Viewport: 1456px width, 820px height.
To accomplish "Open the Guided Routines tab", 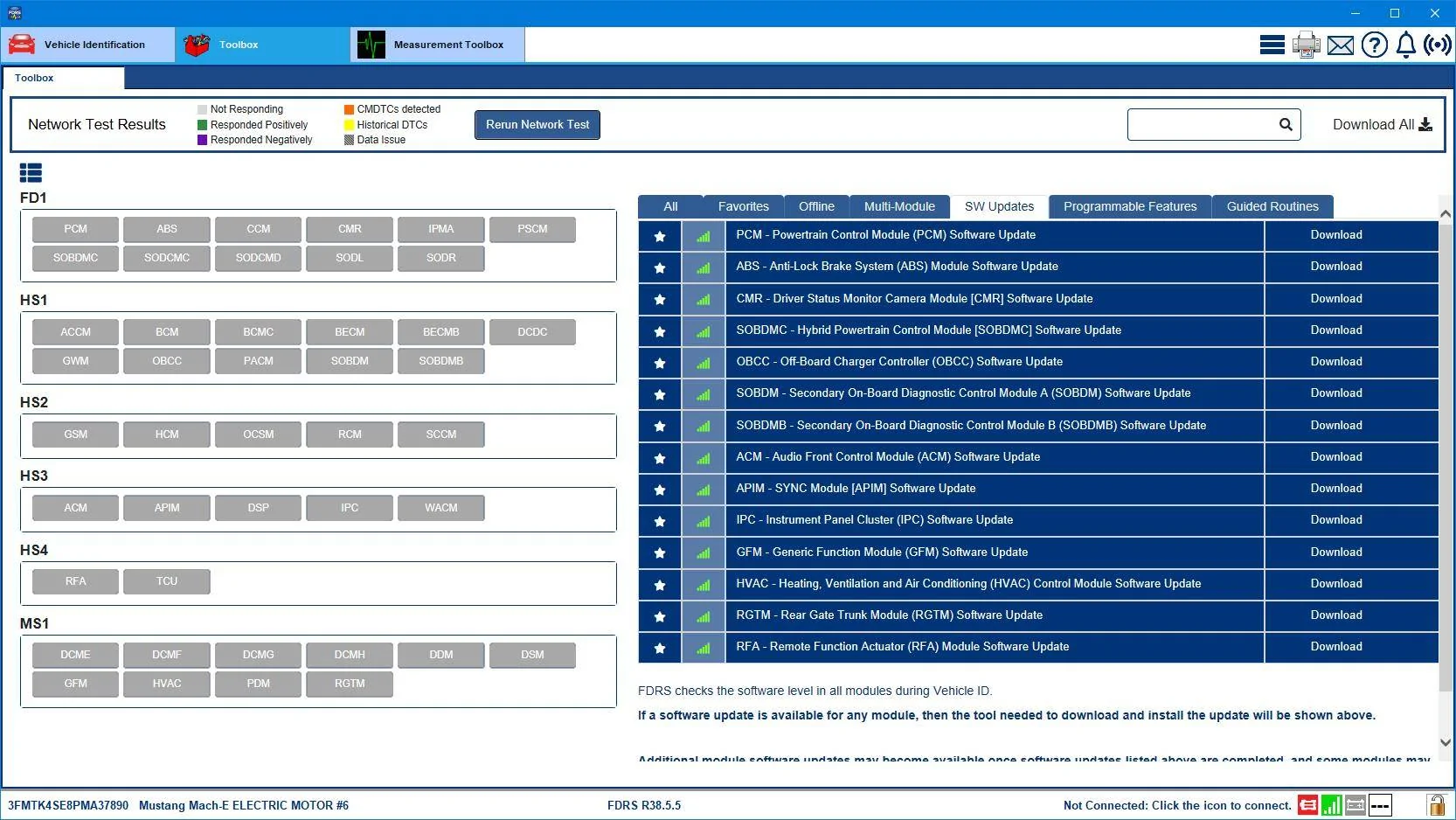I will (x=1272, y=206).
